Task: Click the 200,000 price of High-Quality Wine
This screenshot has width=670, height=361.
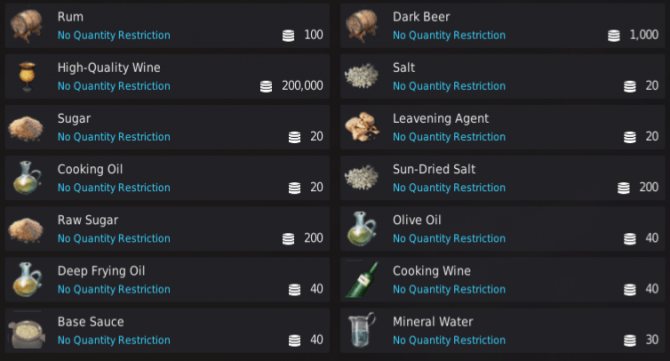Action: tap(302, 86)
